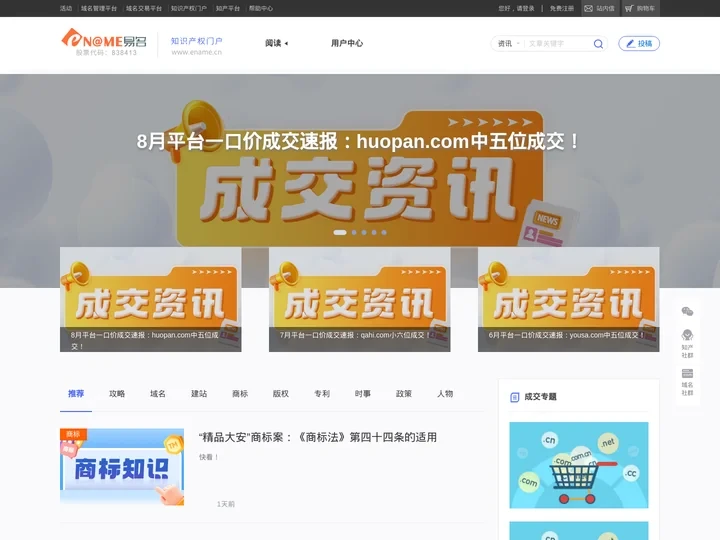Viewport: 720px width, 540px height.
Task: Switch to the 人物 tab
Action: point(445,394)
